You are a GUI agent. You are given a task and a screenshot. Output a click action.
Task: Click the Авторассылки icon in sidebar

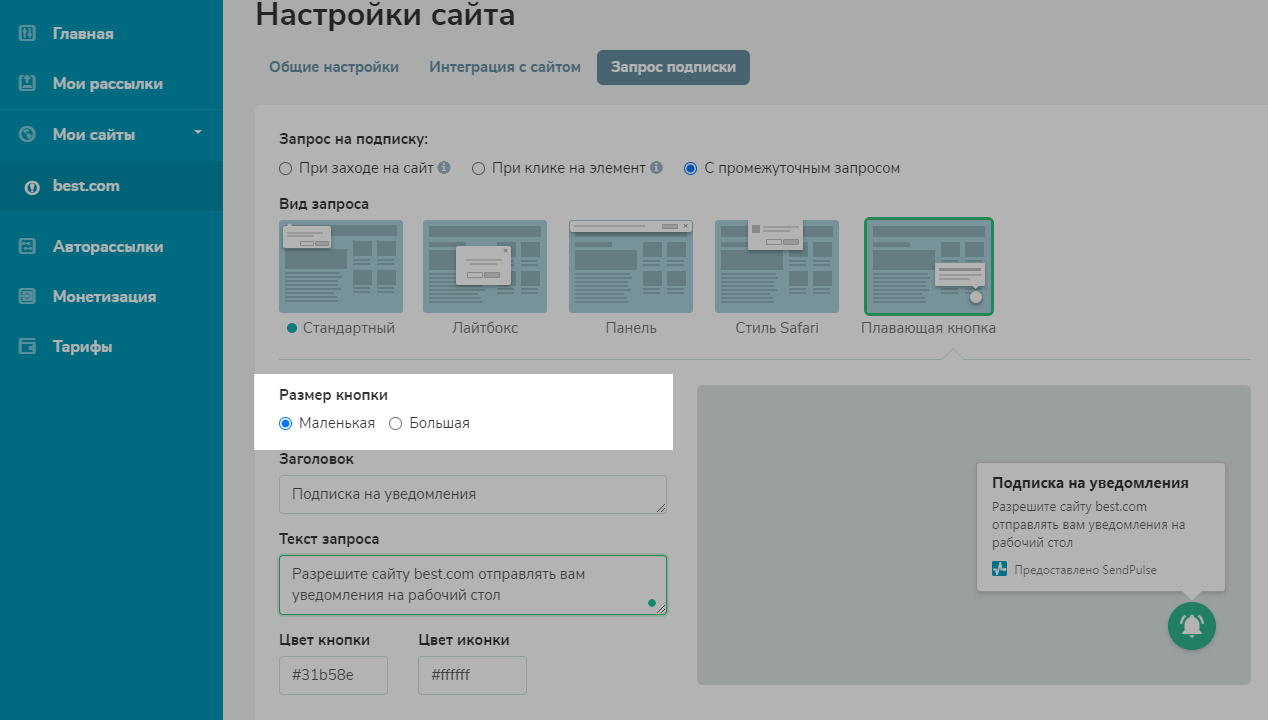tap(28, 247)
